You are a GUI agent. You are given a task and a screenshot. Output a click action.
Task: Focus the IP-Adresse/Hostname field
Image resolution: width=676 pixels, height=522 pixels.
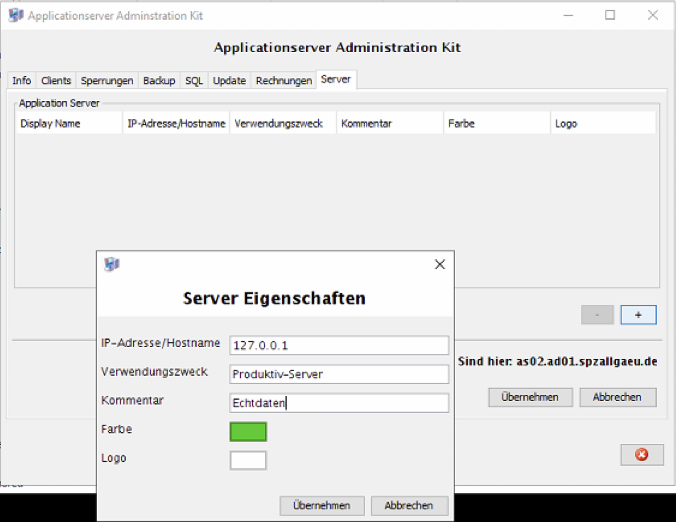[x=339, y=345]
